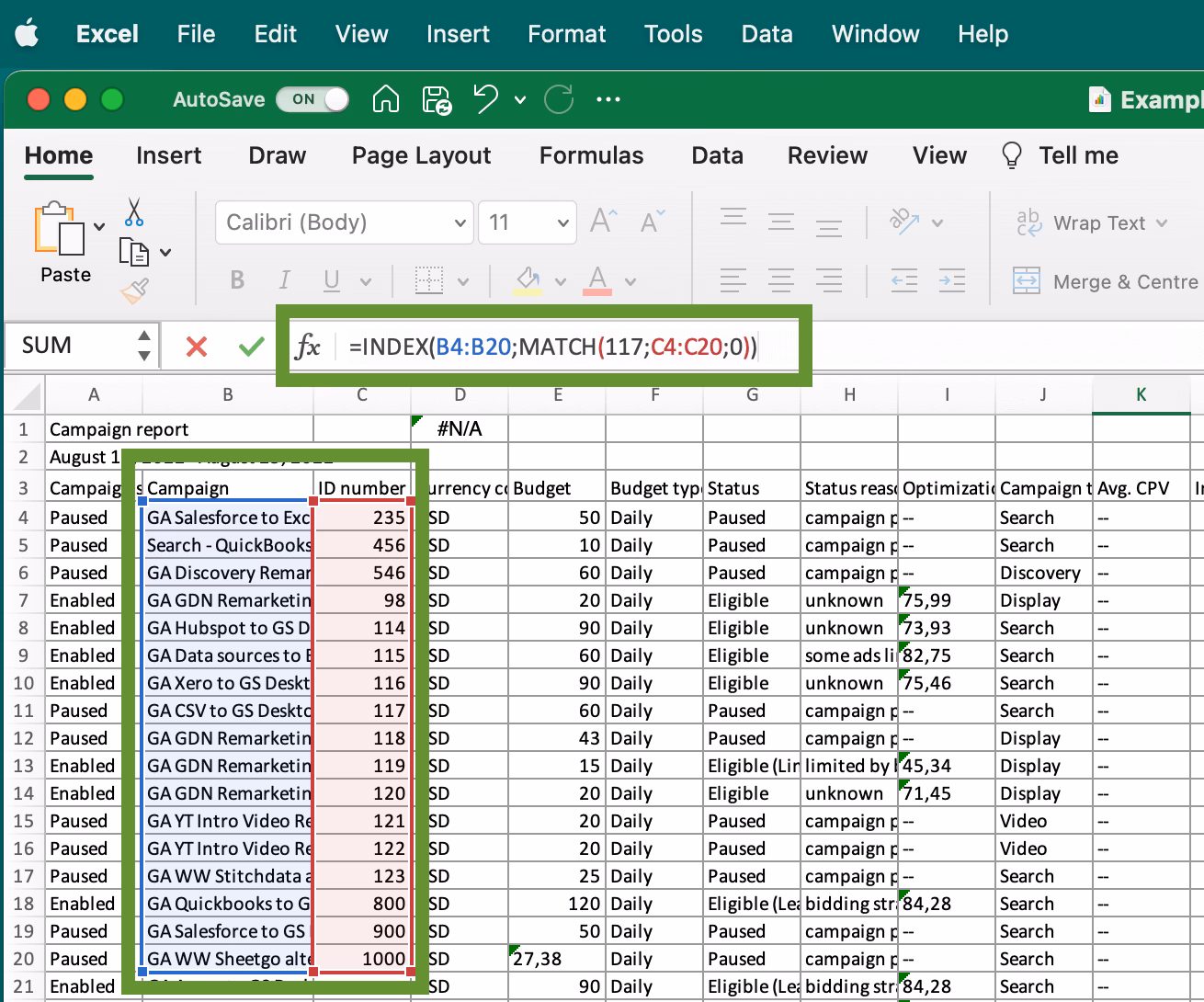Viewport: 1204px width, 1002px height.
Task: Click the Cut scissors icon
Action: point(132,212)
